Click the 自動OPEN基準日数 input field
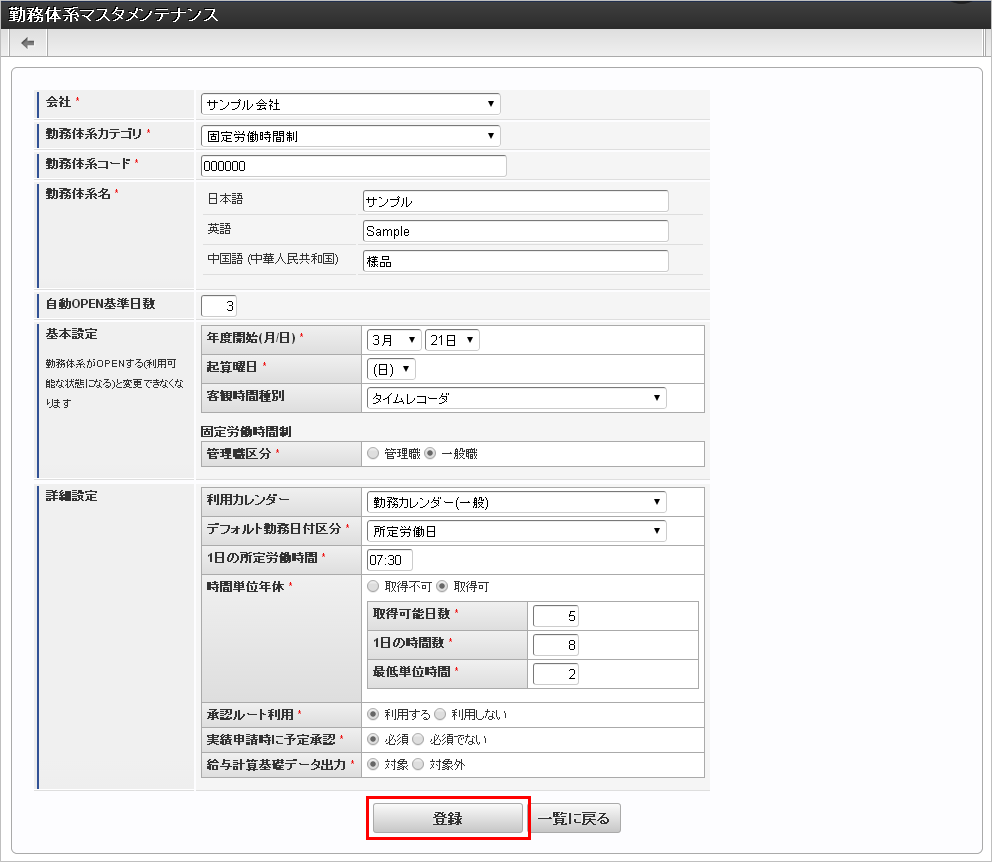The height and width of the screenshot is (862, 992). coord(219,306)
